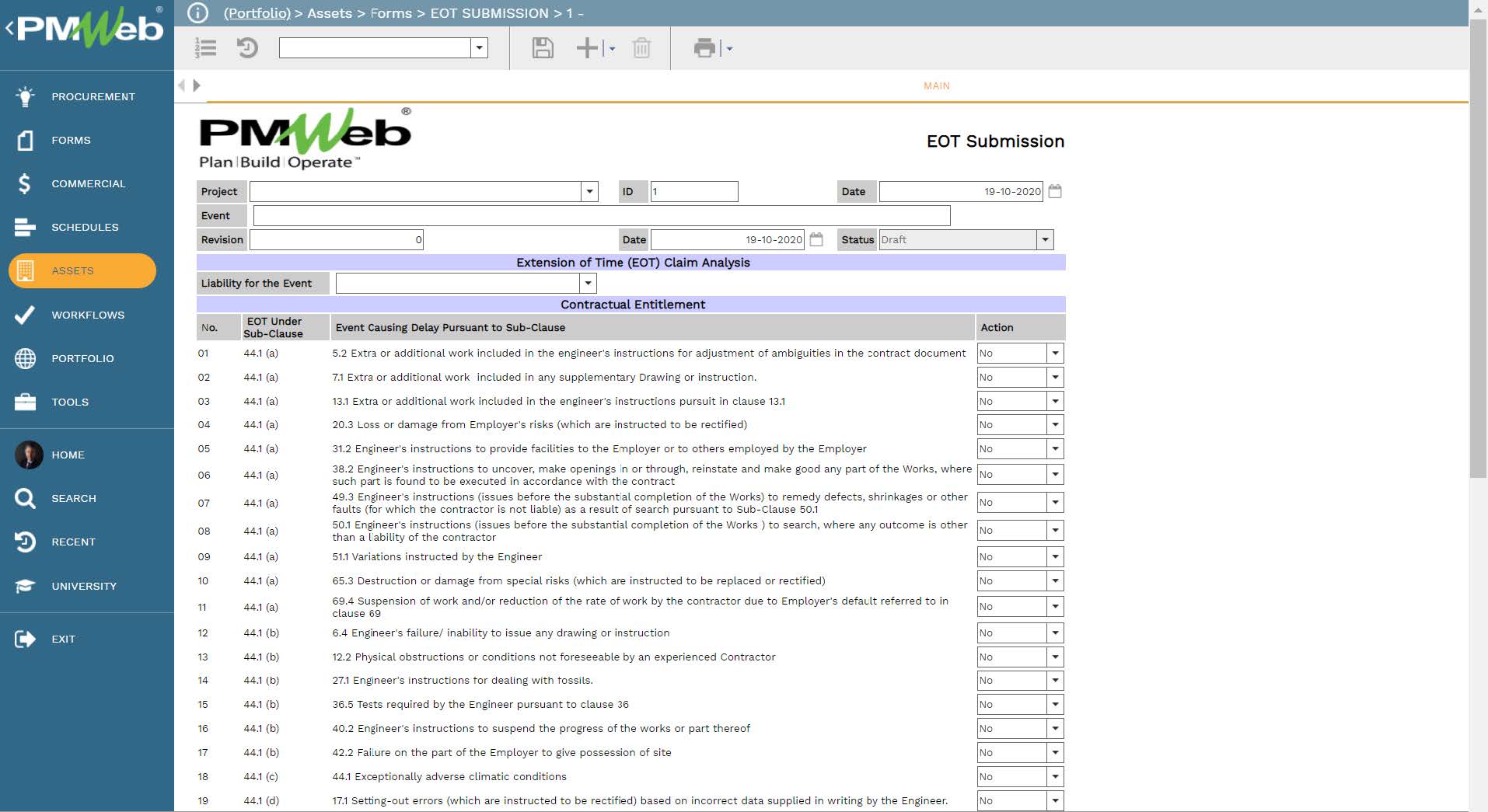Open the Status dropdown showing Draft
This screenshot has width=1488, height=812.
click(1046, 239)
